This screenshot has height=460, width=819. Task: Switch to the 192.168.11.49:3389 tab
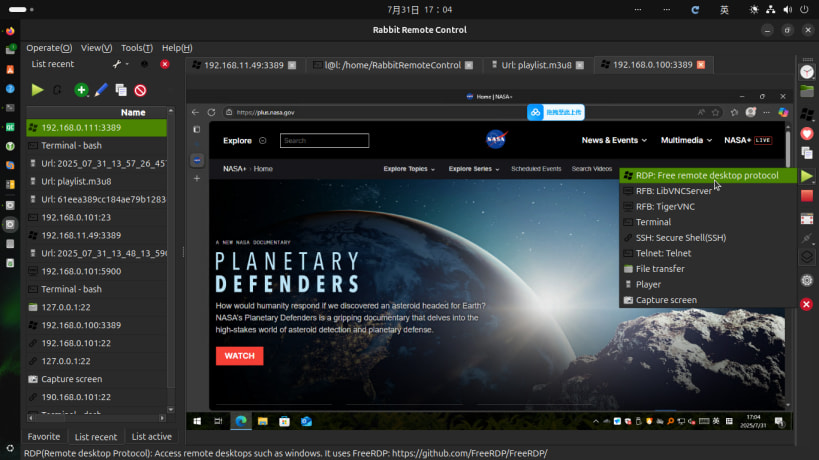pyautogui.click(x=243, y=65)
